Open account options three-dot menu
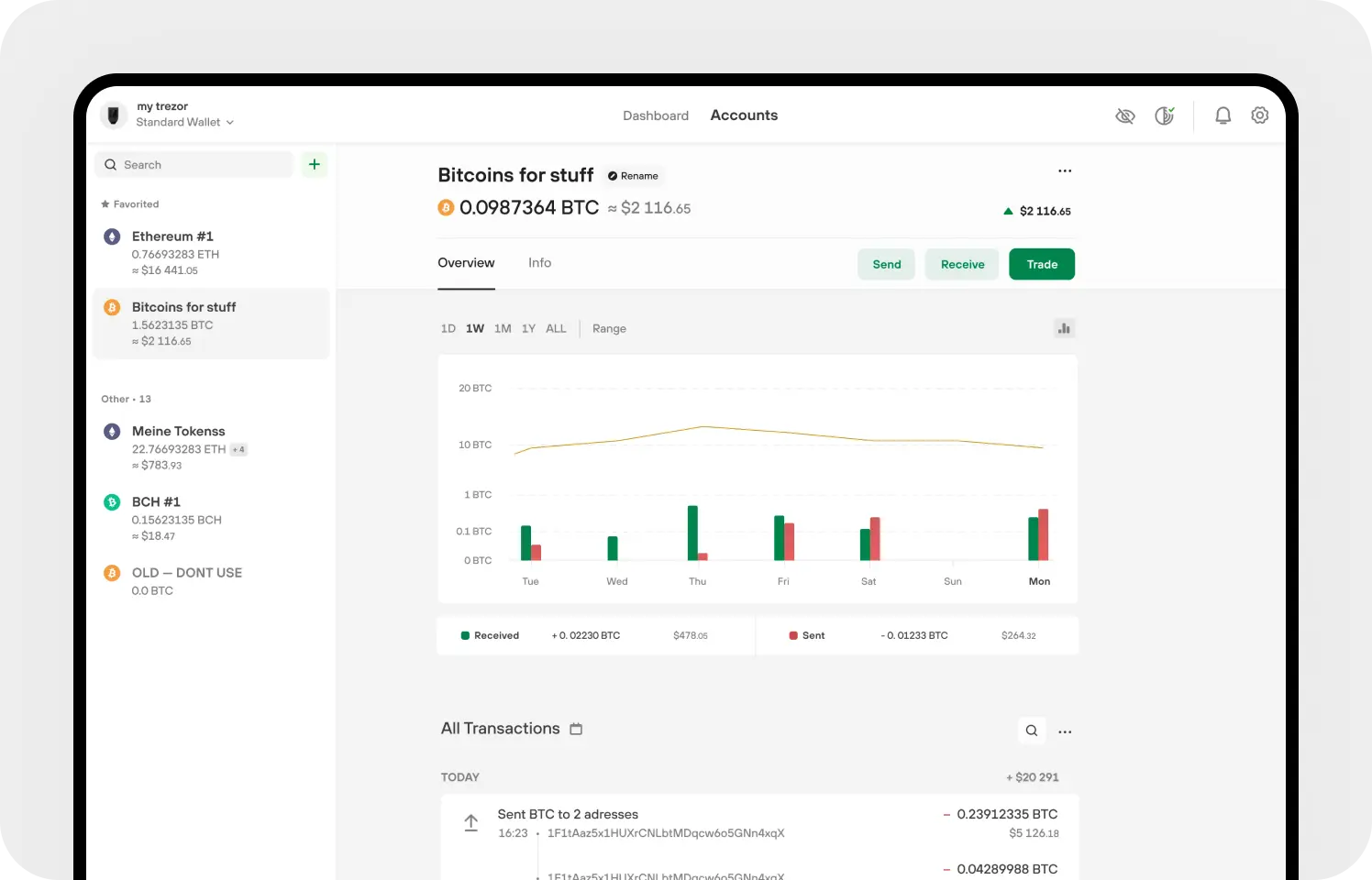Screen dimensions: 1372x880 1064,171
